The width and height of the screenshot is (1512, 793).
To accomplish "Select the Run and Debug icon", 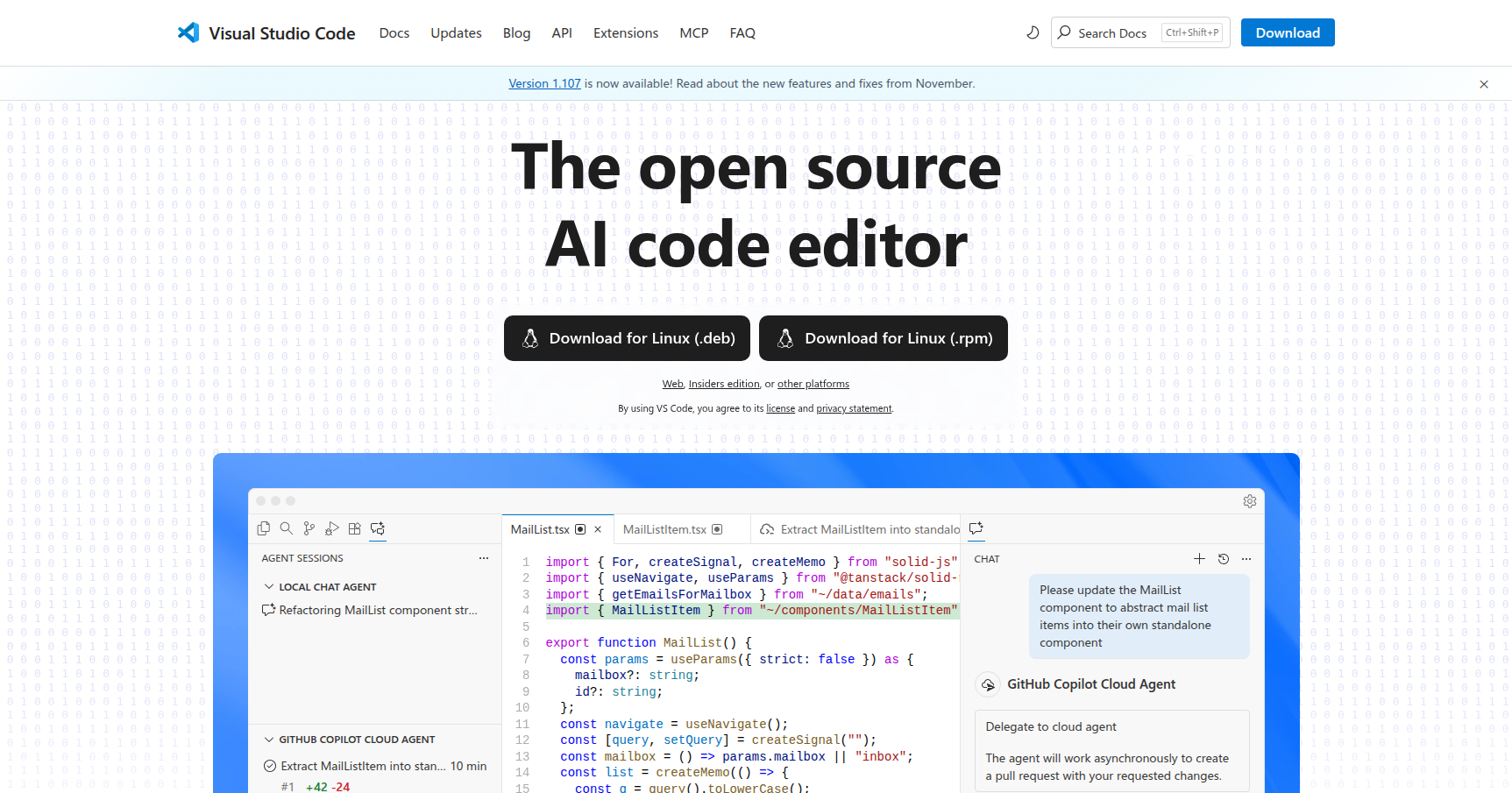I will pyautogui.click(x=332, y=528).
